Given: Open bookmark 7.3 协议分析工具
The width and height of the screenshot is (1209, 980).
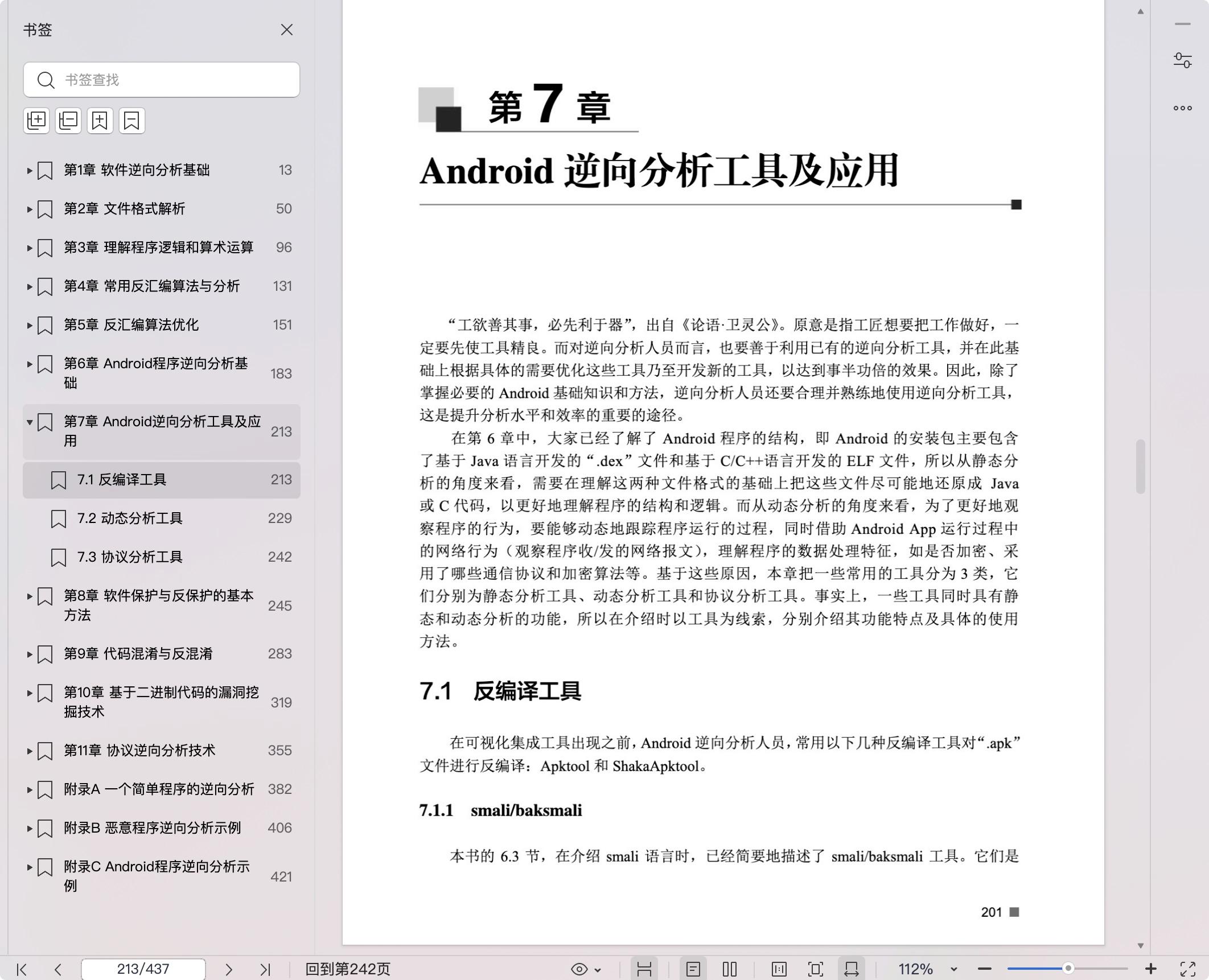Looking at the screenshot, I should coord(162,557).
